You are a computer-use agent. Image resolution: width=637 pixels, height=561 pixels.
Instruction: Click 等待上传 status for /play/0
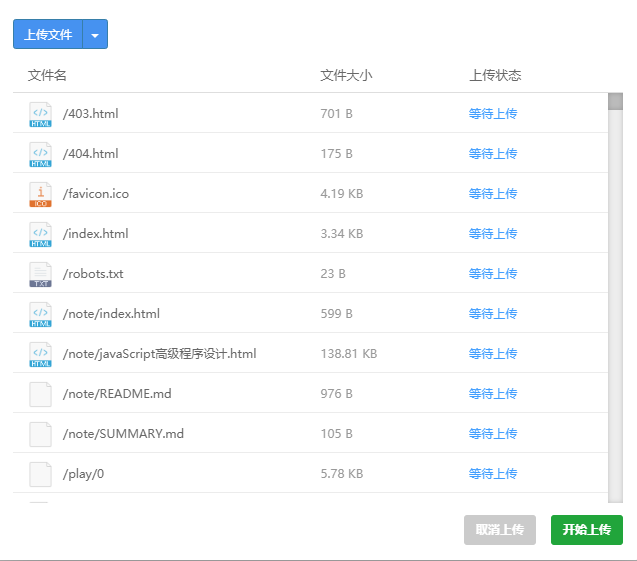click(x=493, y=474)
